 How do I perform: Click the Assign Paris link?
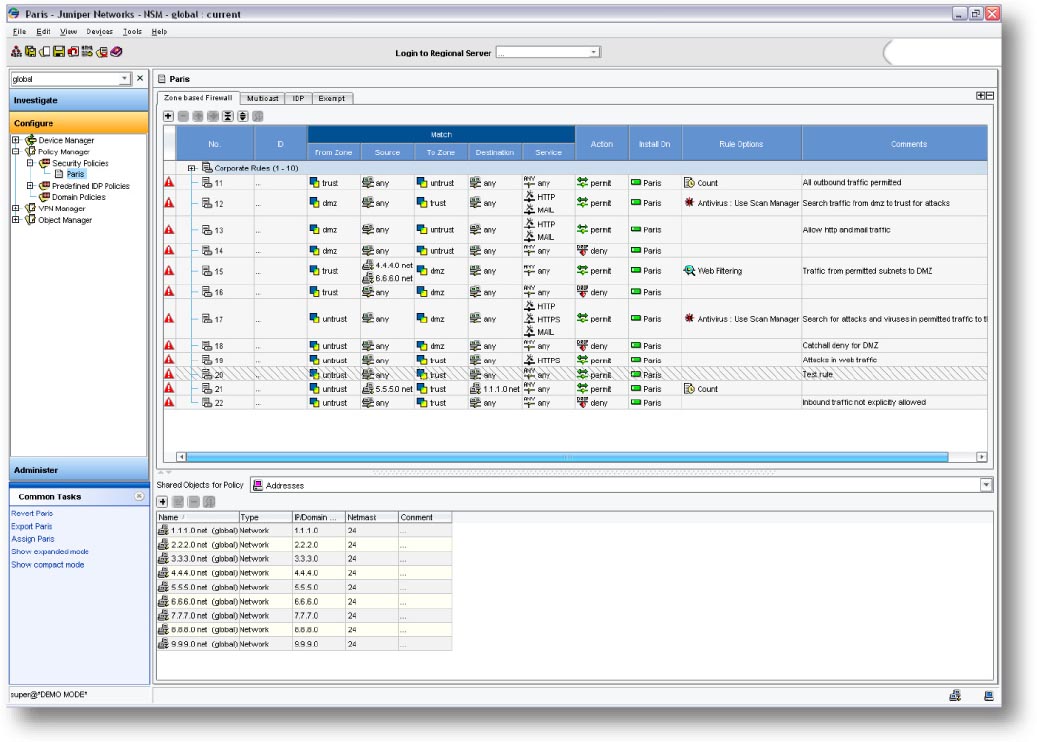(33, 539)
